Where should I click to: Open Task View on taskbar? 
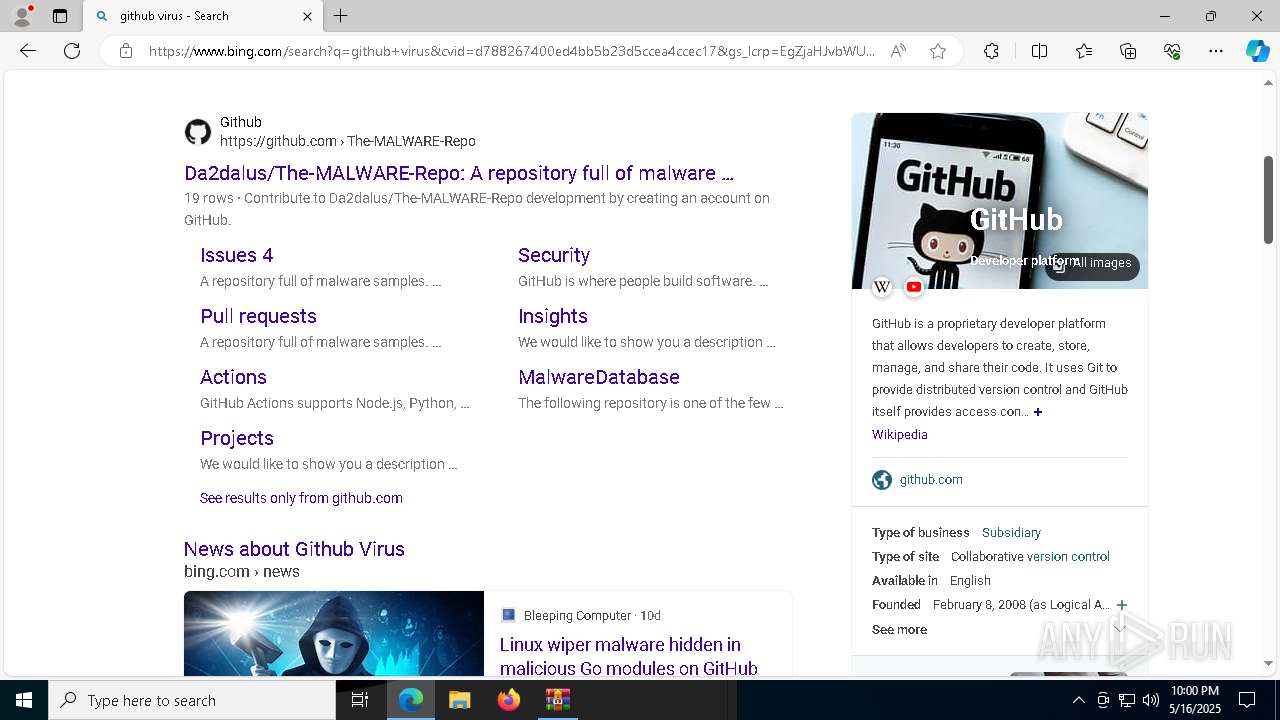tap(360, 700)
